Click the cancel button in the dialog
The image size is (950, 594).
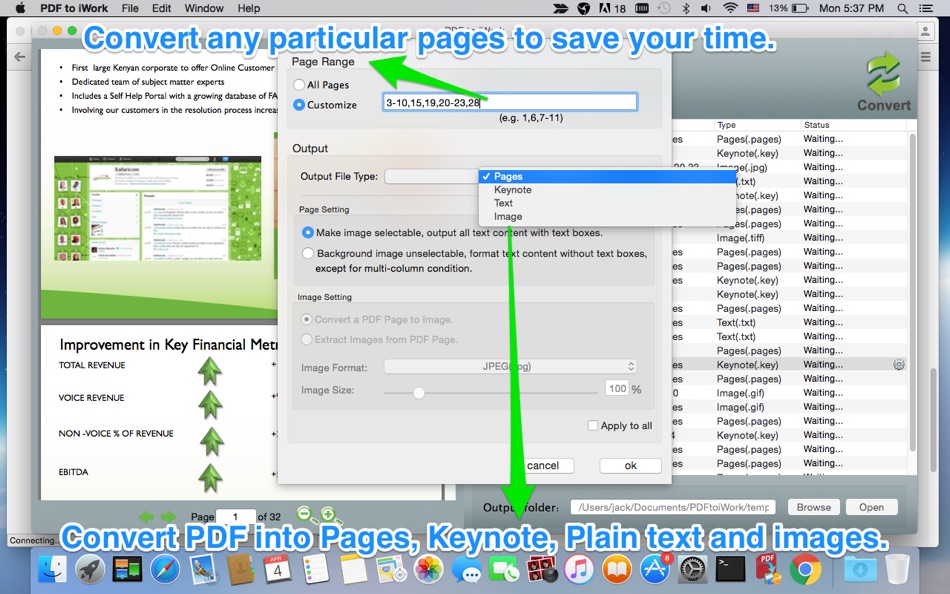click(543, 466)
